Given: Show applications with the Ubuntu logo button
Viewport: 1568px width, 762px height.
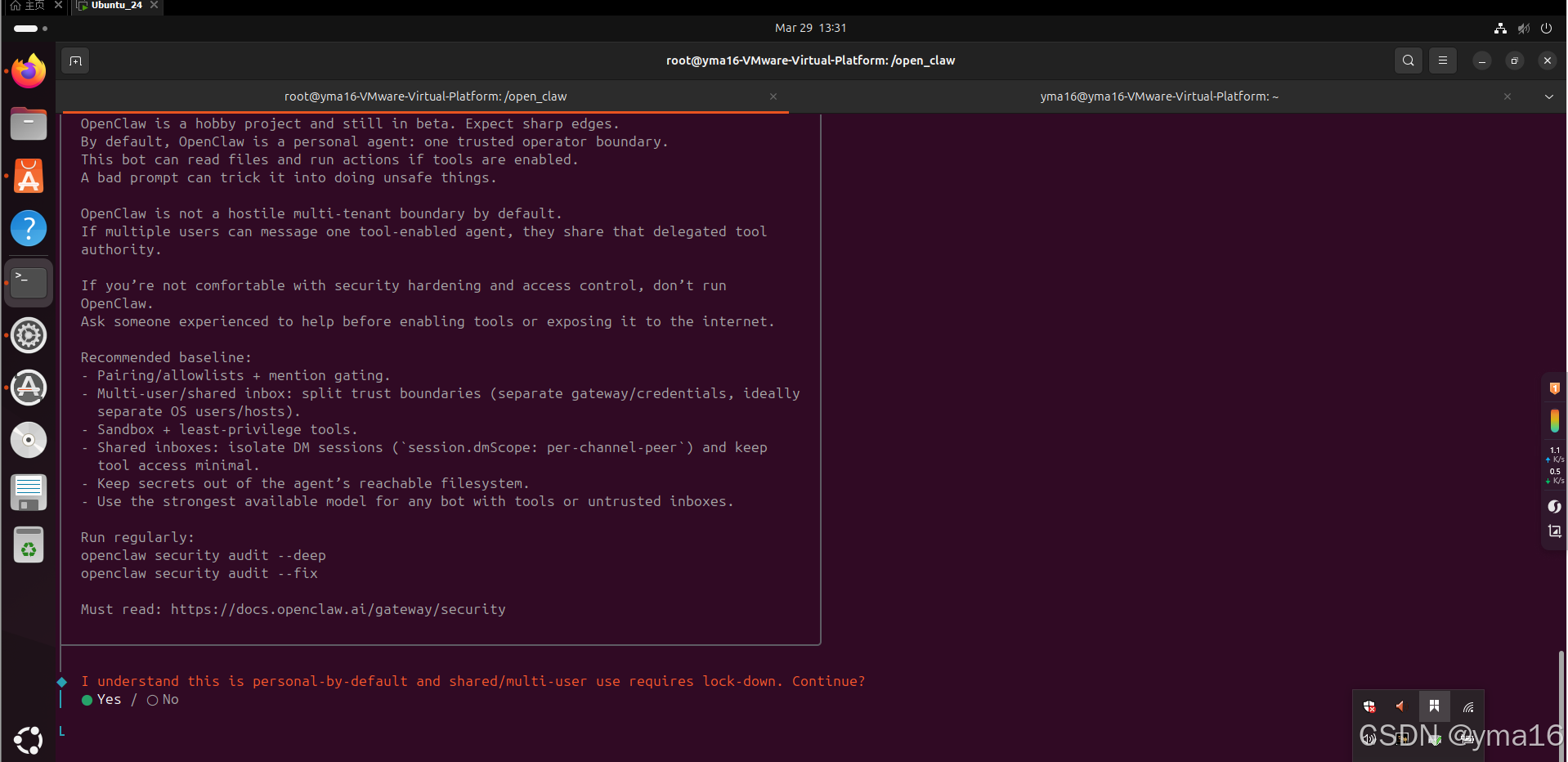Looking at the screenshot, I should pyautogui.click(x=29, y=740).
